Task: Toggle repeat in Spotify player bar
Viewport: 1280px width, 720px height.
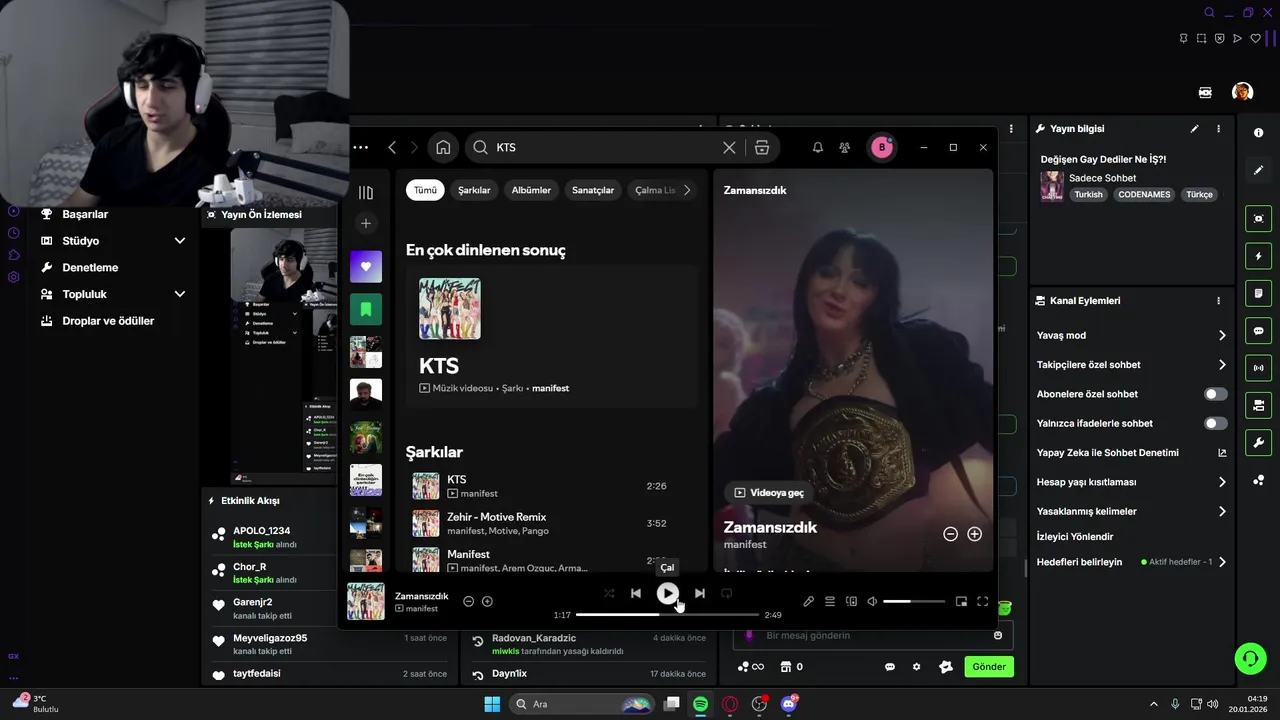Action: pyautogui.click(x=727, y=593)
